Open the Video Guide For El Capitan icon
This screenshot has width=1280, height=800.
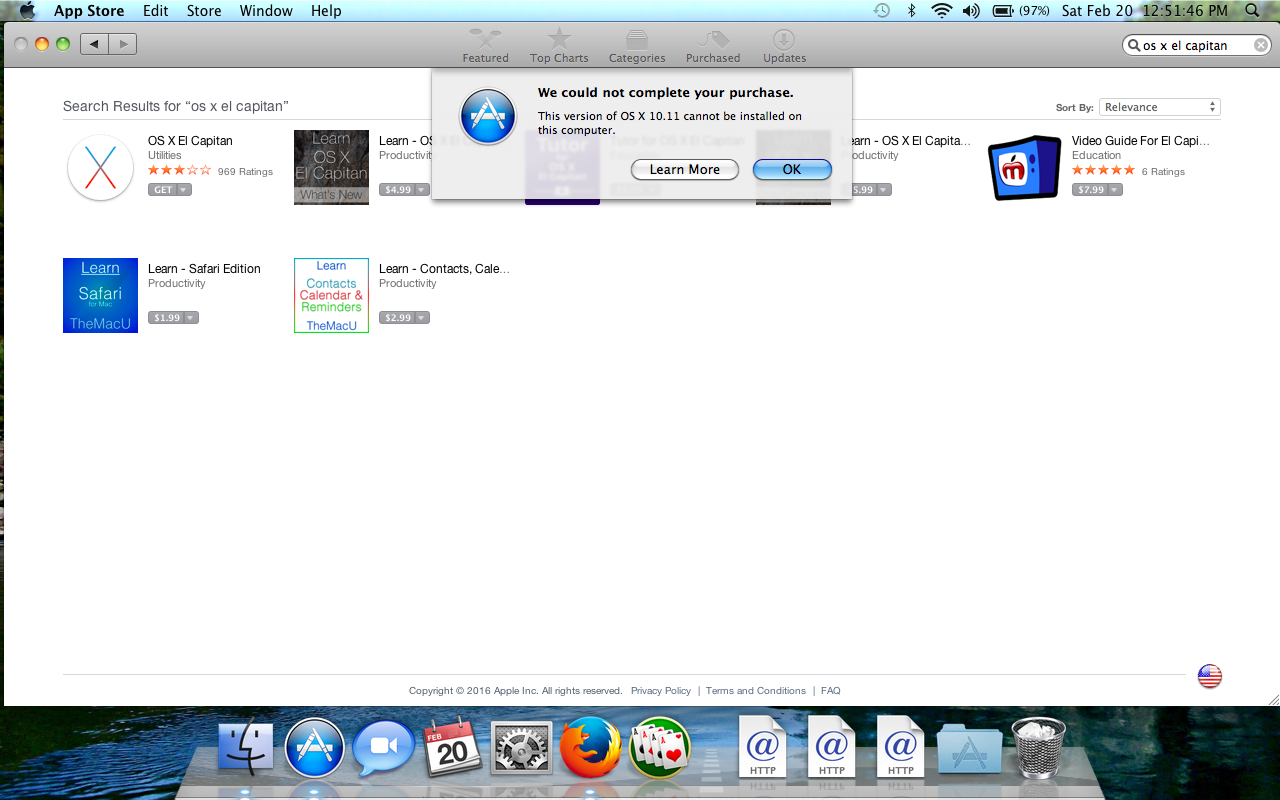1024,167
